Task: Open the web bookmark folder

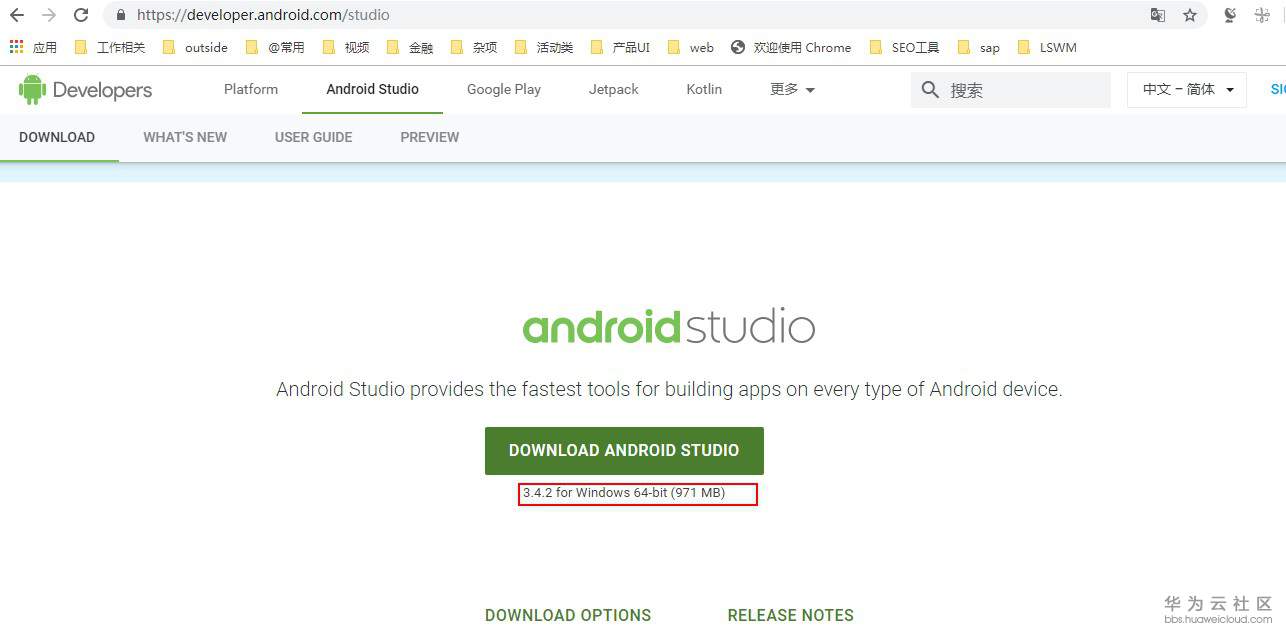Action: (x=690, y=47)
